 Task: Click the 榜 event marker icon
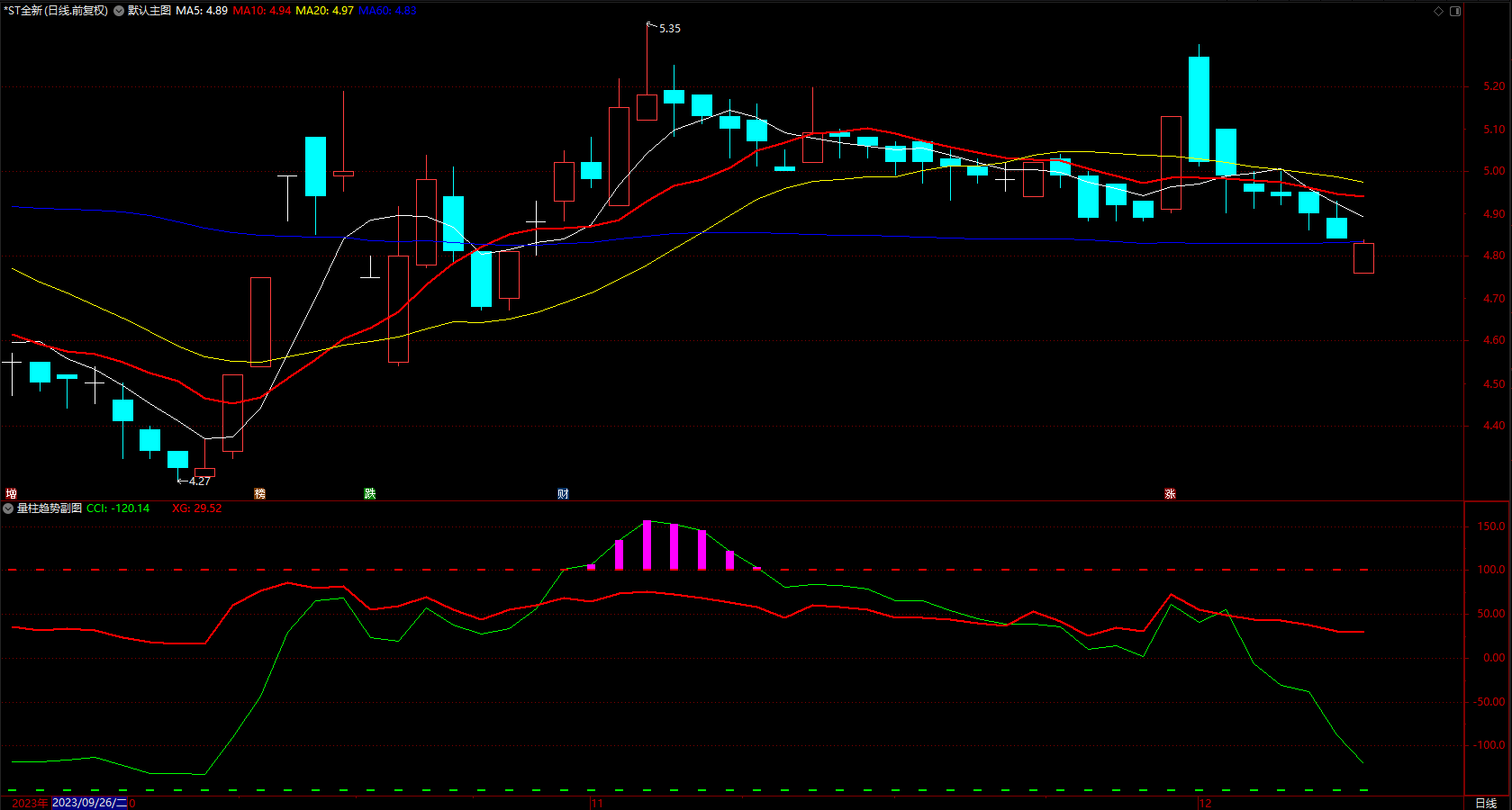coord(260,493)
